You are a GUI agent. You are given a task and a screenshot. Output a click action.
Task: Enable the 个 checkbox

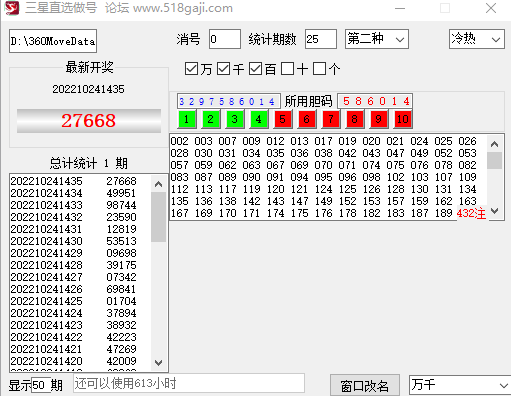319,69
